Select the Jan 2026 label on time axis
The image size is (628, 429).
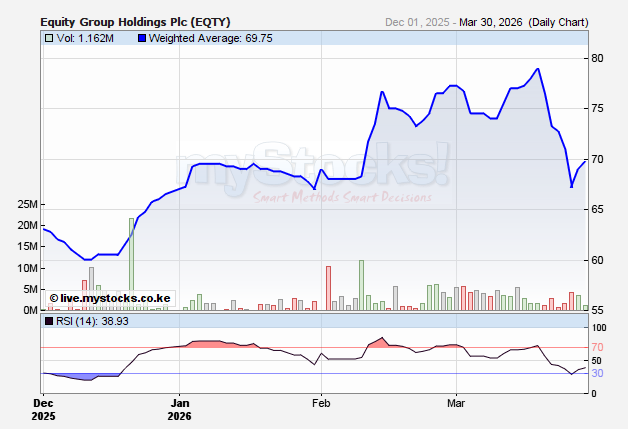[179, 409]
